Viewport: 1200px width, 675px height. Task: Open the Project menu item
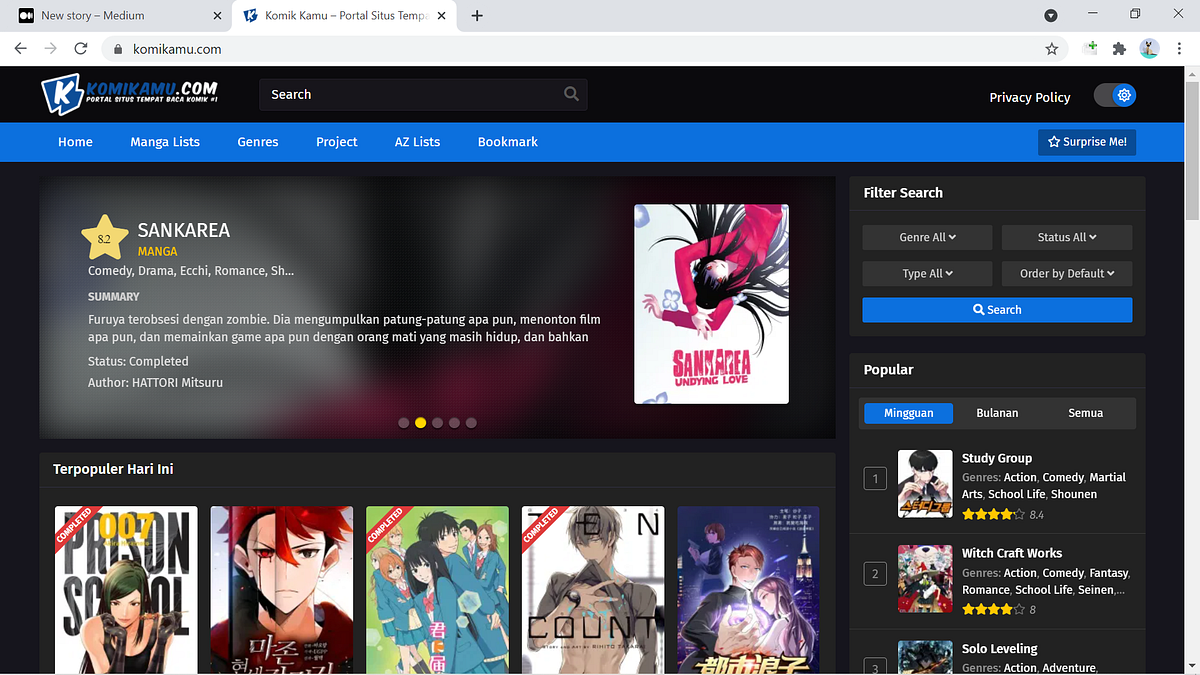(337, 142)
